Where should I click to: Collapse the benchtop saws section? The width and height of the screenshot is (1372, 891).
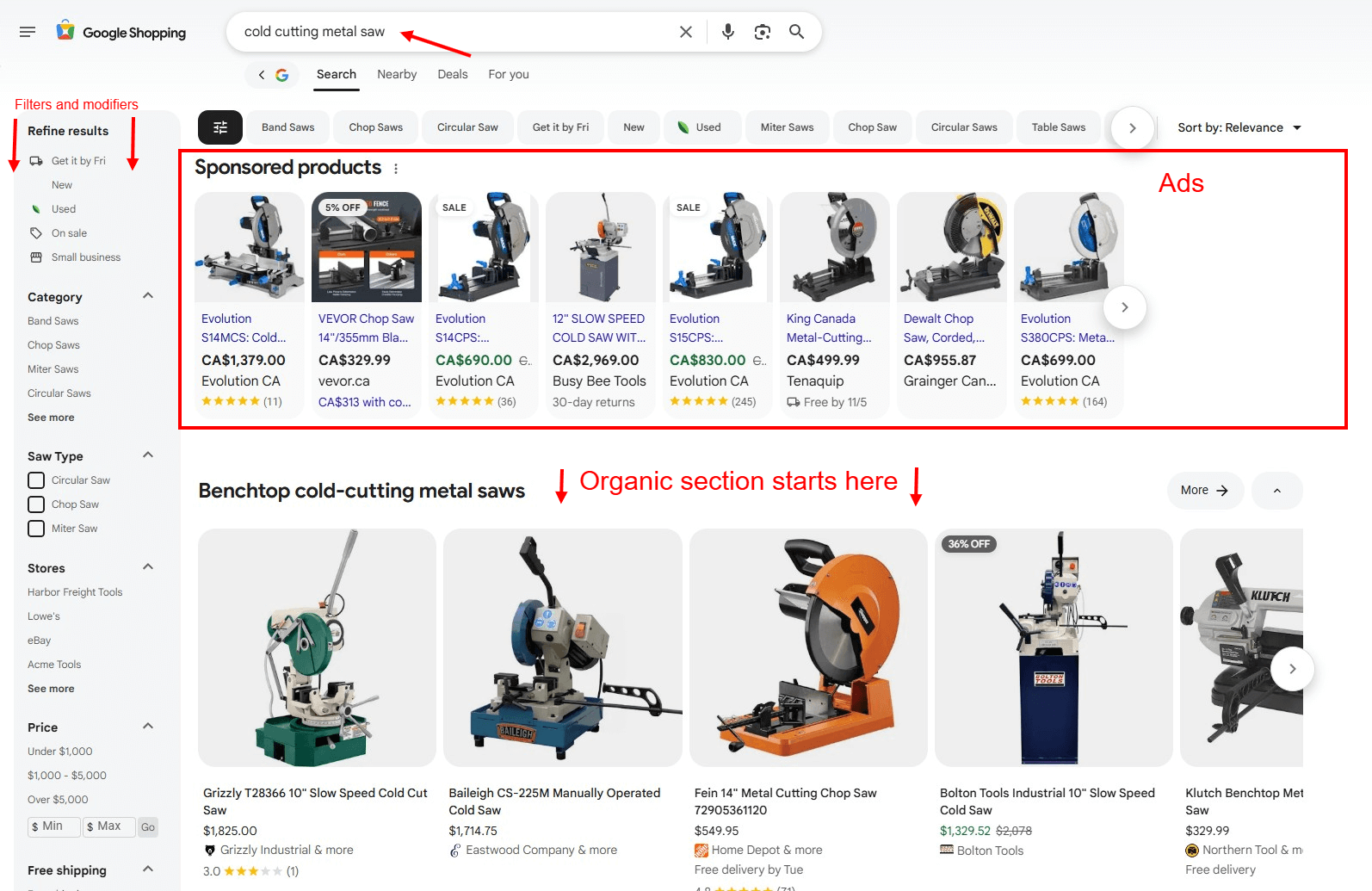click(x=1277, y=491)
